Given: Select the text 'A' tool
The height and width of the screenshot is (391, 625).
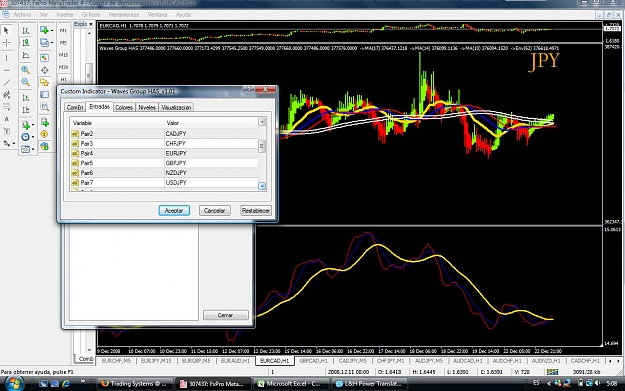Looking at the screenshot, I should click(6, 119).
